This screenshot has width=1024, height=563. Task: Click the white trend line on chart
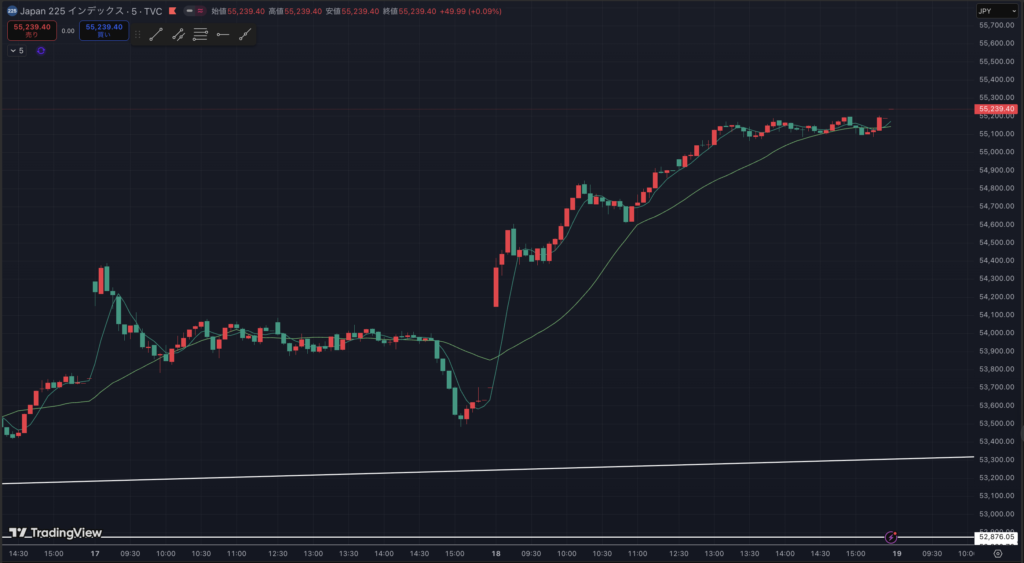pyautogui.click(x=500, y=470)
